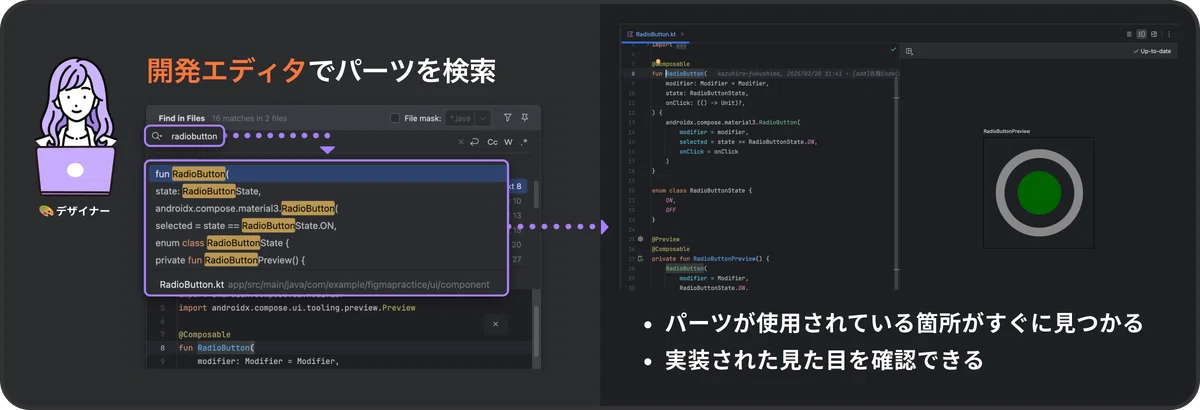1200x410 pixels.
Task: Select the 'fun RadioButton(' search result
Action: point(327,174)
